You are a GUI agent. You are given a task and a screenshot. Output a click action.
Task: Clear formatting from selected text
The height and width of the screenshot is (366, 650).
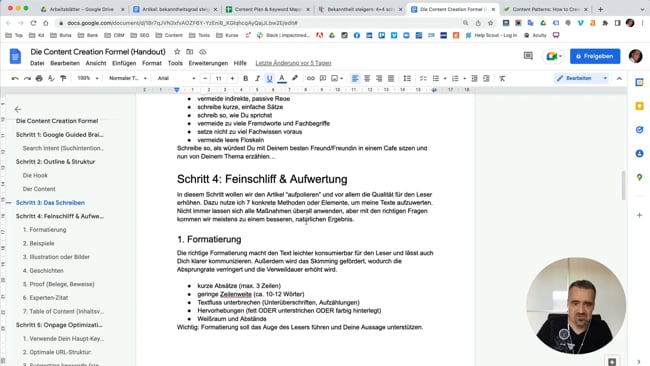point(502,78)
